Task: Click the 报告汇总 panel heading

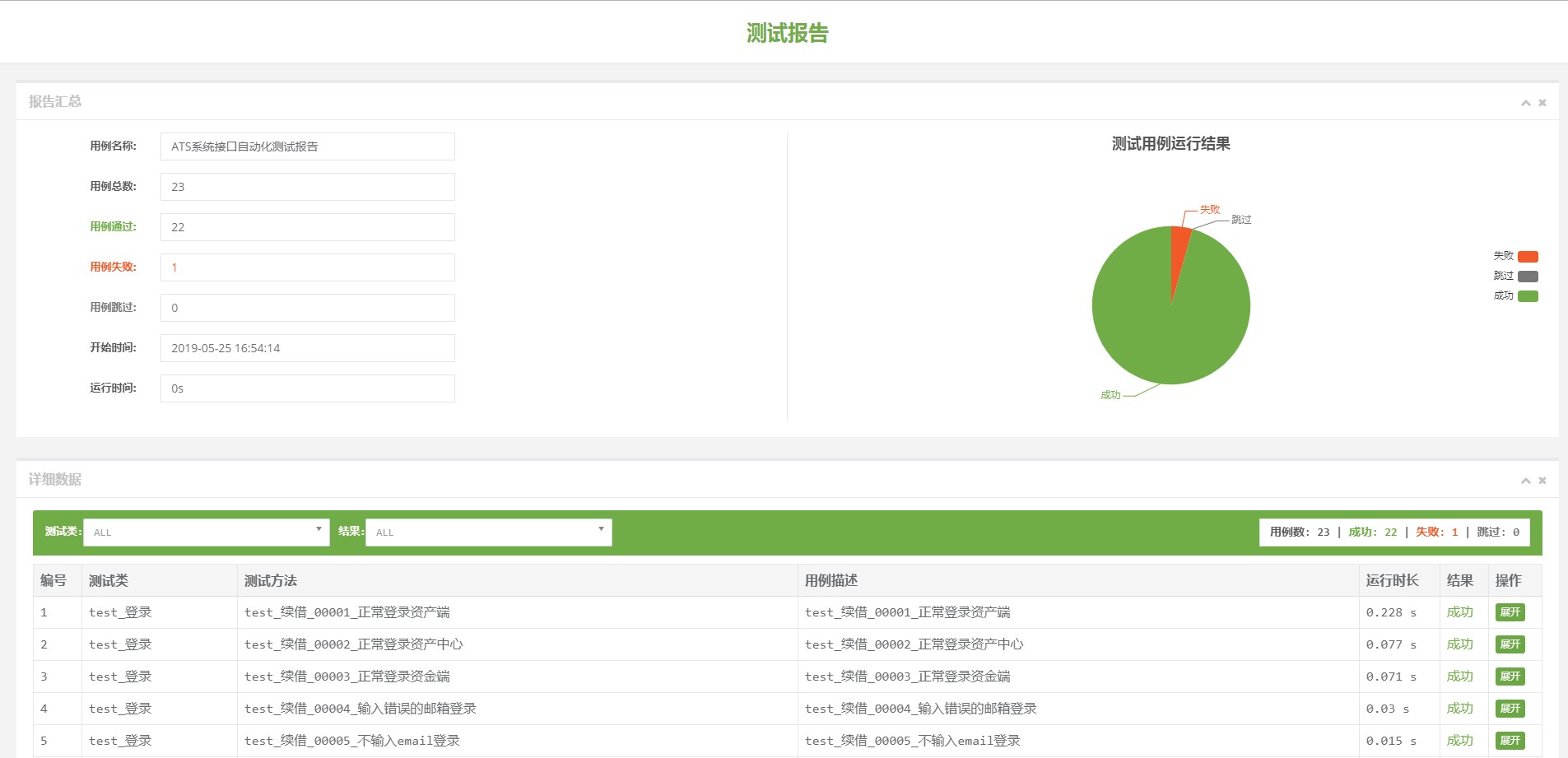Action: 55,102
